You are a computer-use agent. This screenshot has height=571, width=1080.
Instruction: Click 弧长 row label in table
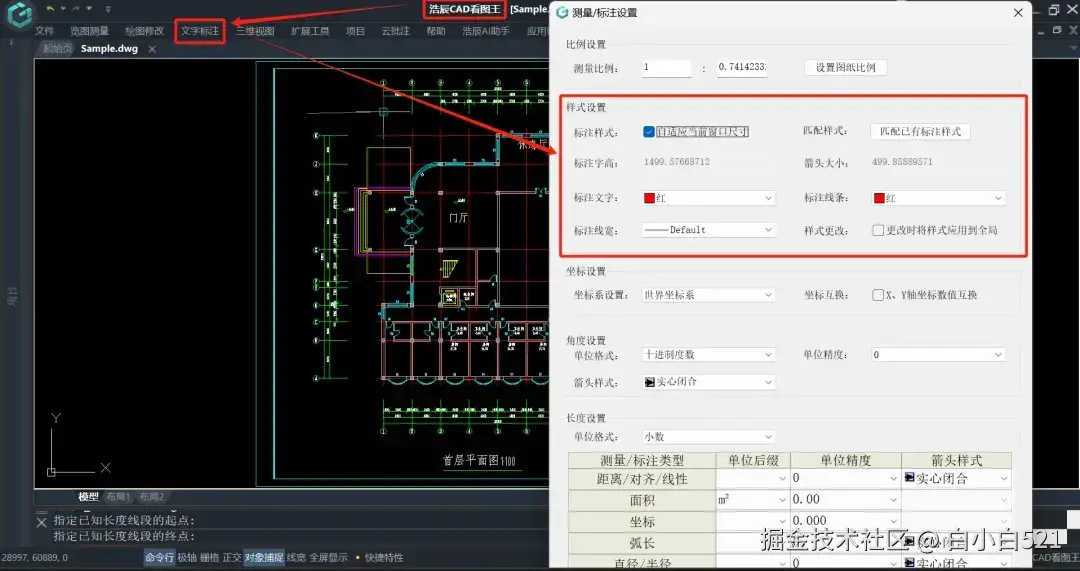tap(642, 543)
